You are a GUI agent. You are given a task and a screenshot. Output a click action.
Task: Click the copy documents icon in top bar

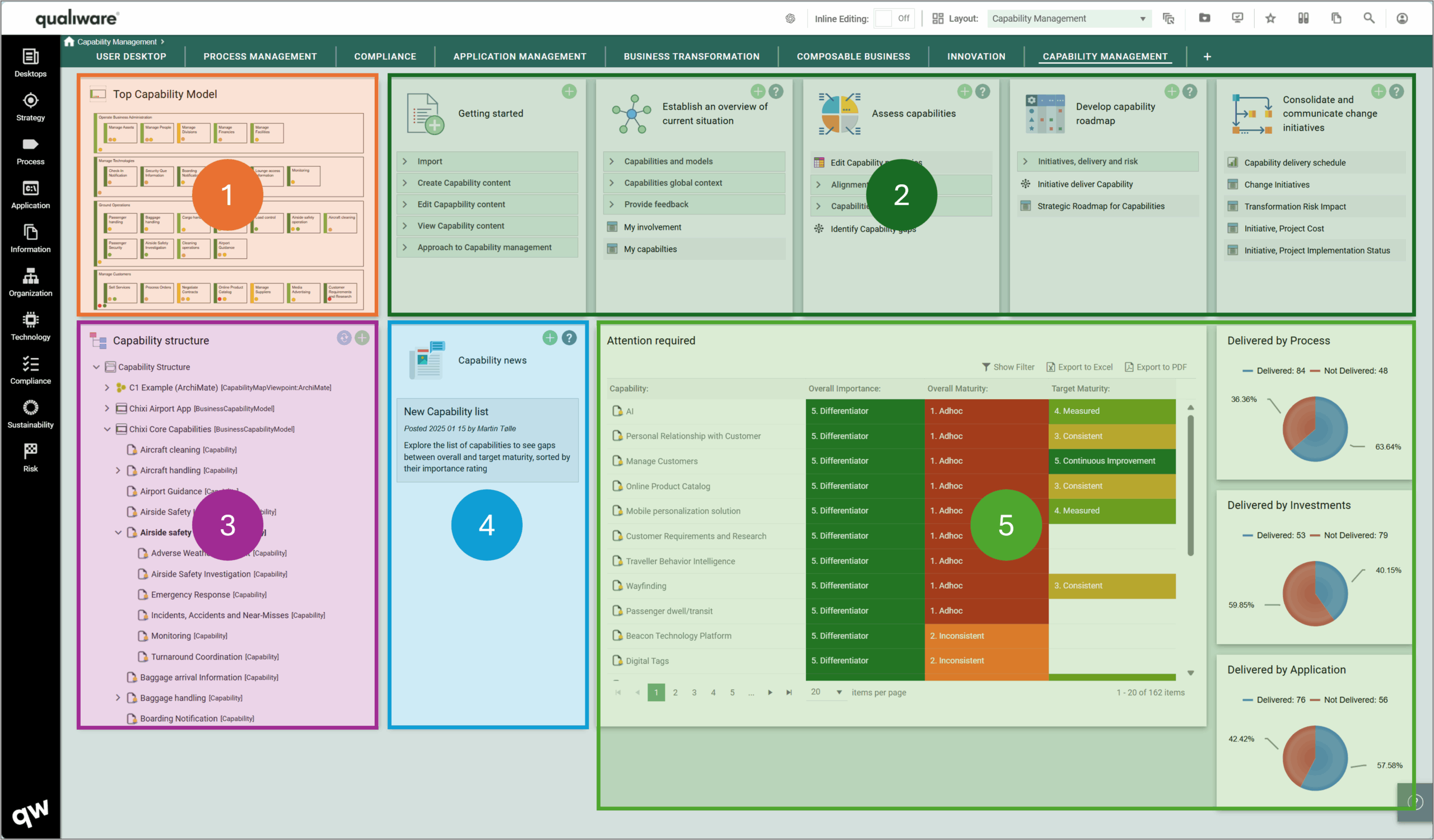pos(1336,18)
